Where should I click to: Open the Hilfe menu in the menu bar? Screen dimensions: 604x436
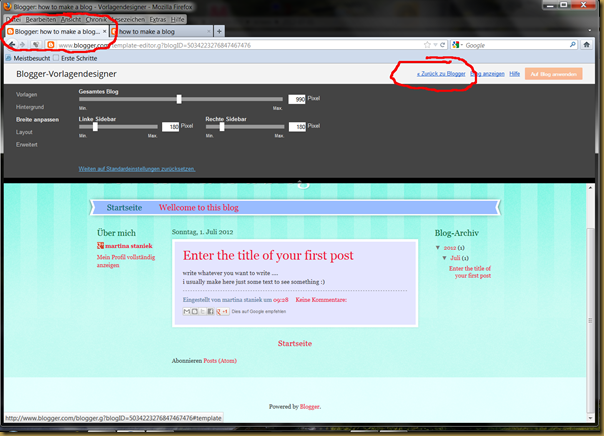[x=177, y=19]
